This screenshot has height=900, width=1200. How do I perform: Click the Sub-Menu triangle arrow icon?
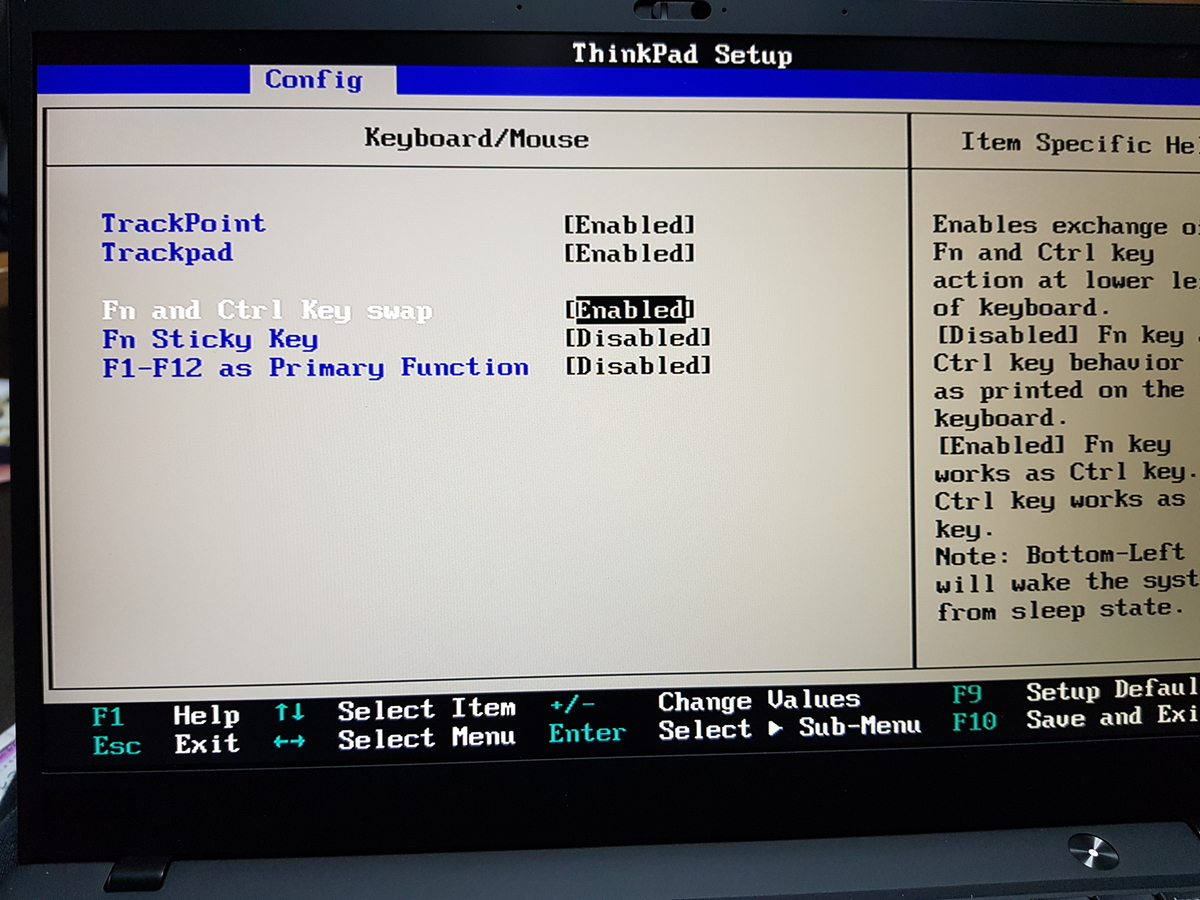(x=775, y=729)
